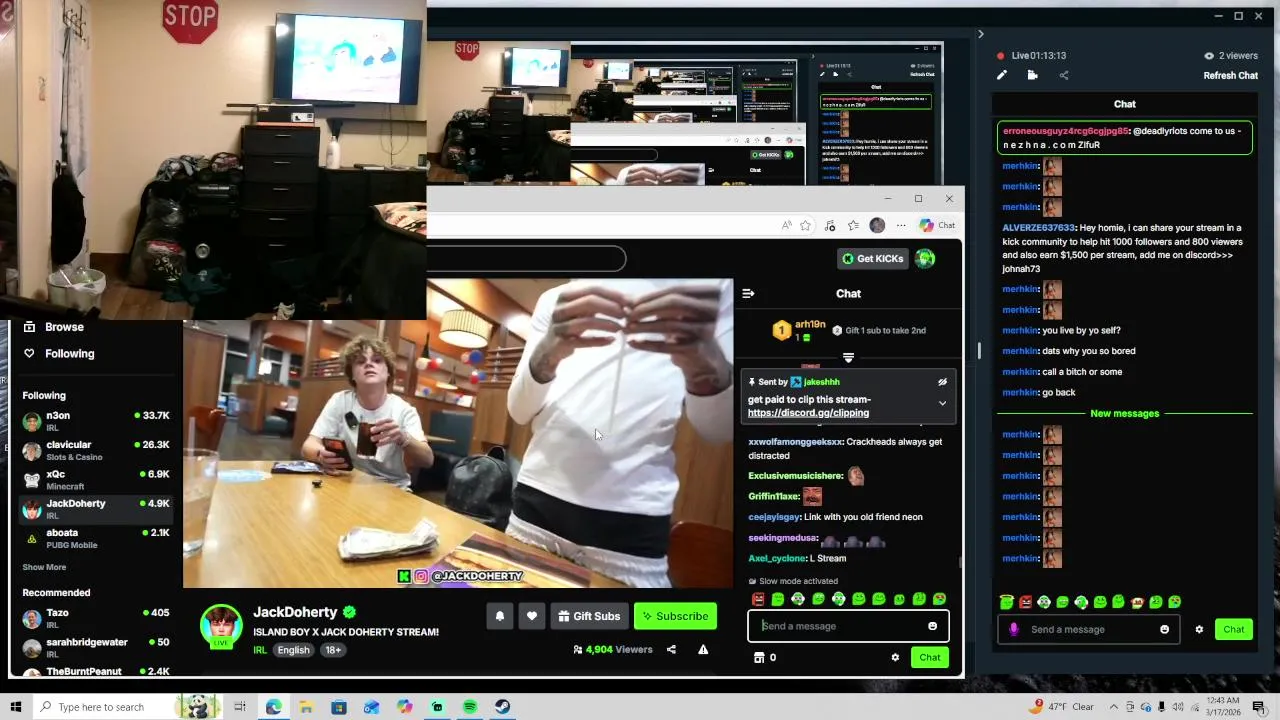Click the edit pencil icon in stream panel
This screenshot has width=1280, height=720.
[x=1002, y=75]
